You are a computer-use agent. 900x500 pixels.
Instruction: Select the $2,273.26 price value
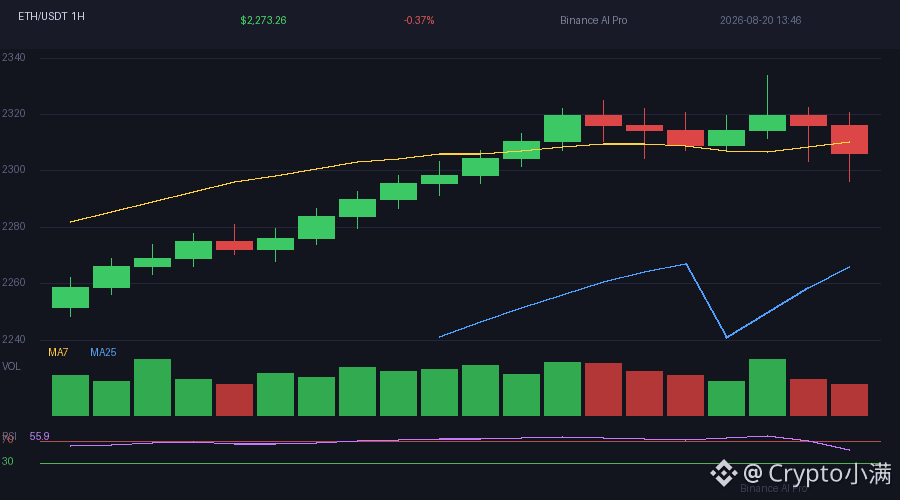(x=263, y=21)
